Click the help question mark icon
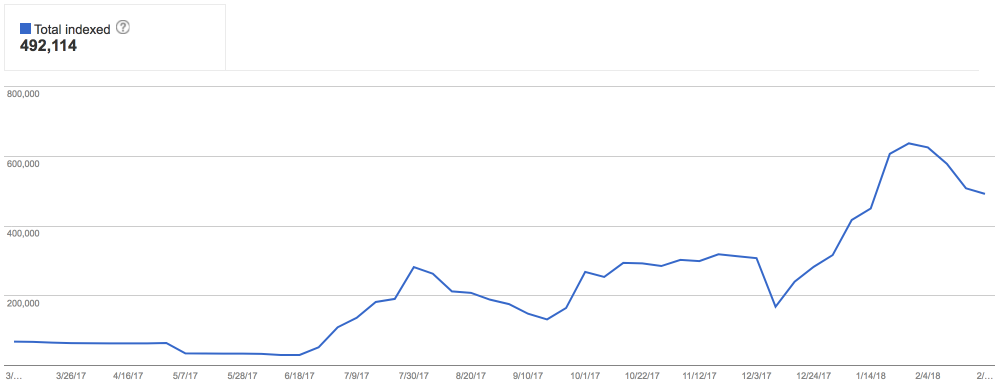 (123, 27)
